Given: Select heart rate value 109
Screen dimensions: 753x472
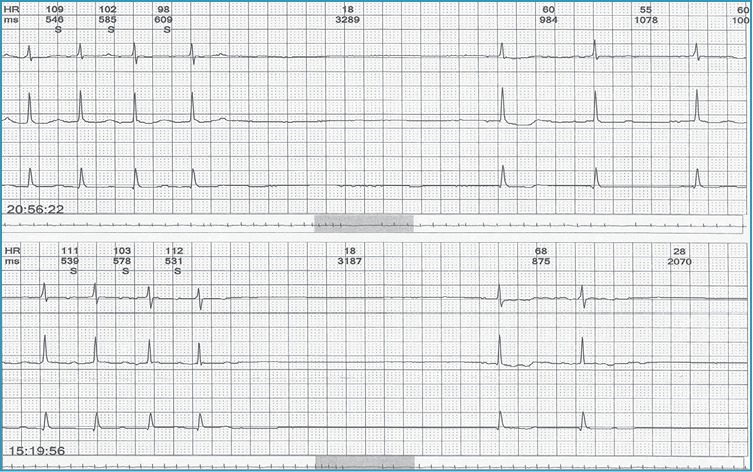Looking at the screenshot, I should click(x=54, y=10).
